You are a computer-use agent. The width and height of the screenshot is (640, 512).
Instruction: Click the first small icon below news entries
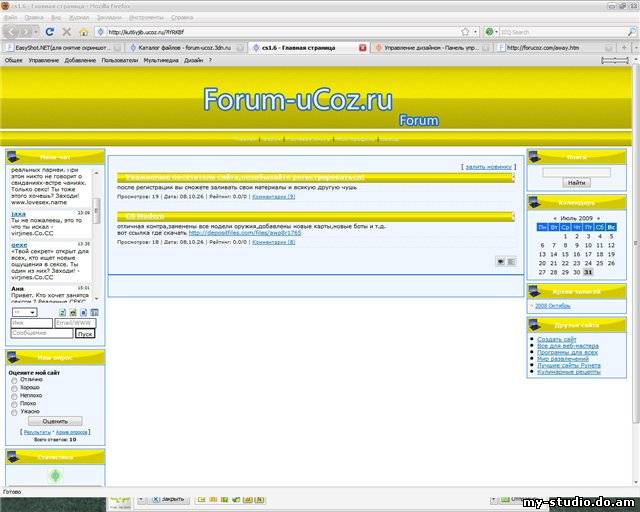coord(500,261)
